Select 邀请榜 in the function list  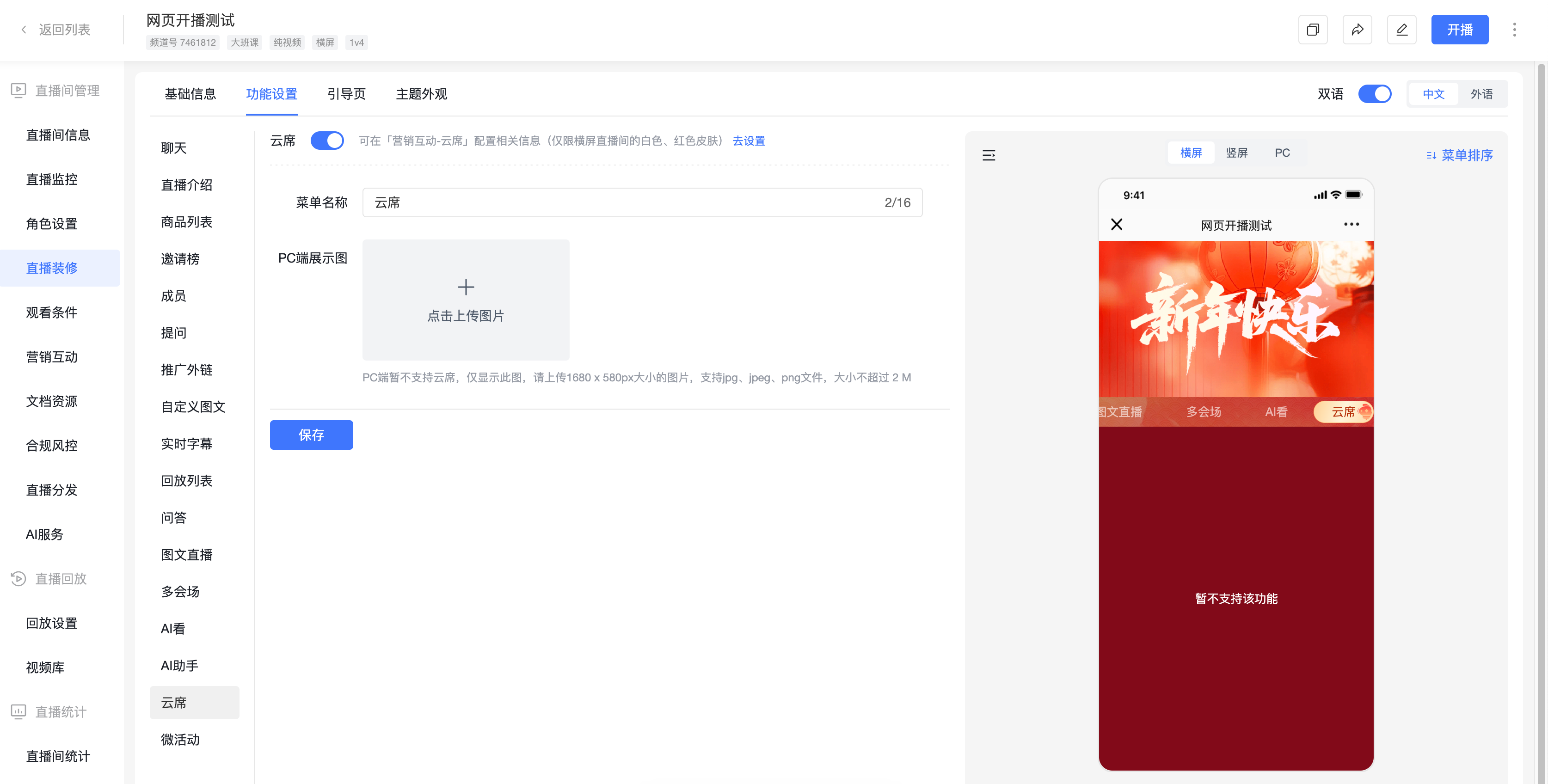180,259
